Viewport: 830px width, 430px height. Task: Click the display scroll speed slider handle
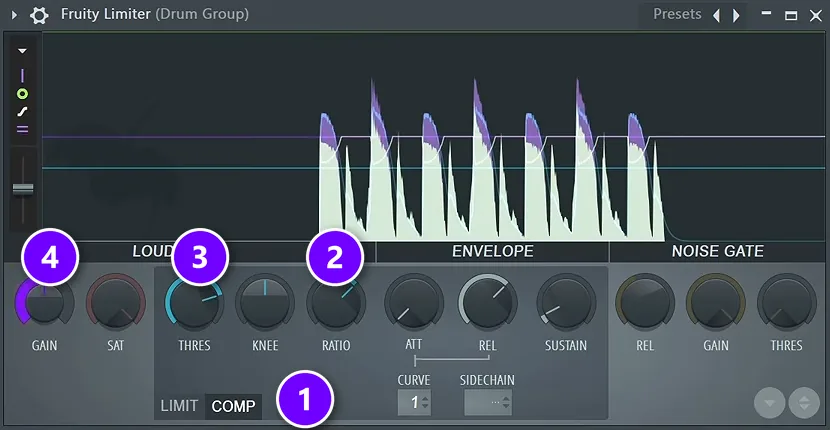click(x=23, y=189)
